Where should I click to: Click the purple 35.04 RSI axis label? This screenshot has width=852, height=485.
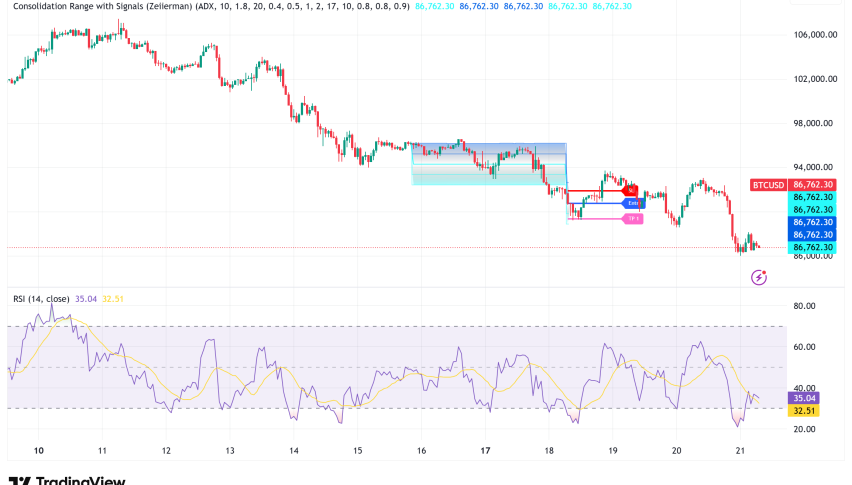pyautogui.click(x=805, y=397)
